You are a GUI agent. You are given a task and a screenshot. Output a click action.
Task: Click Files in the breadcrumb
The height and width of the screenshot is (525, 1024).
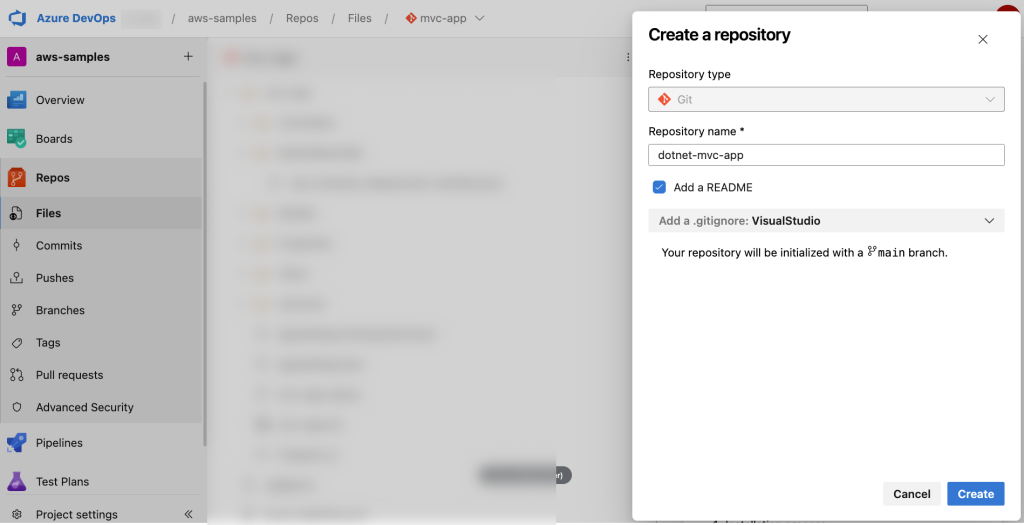pyautogui.click(x=360, y=18)
